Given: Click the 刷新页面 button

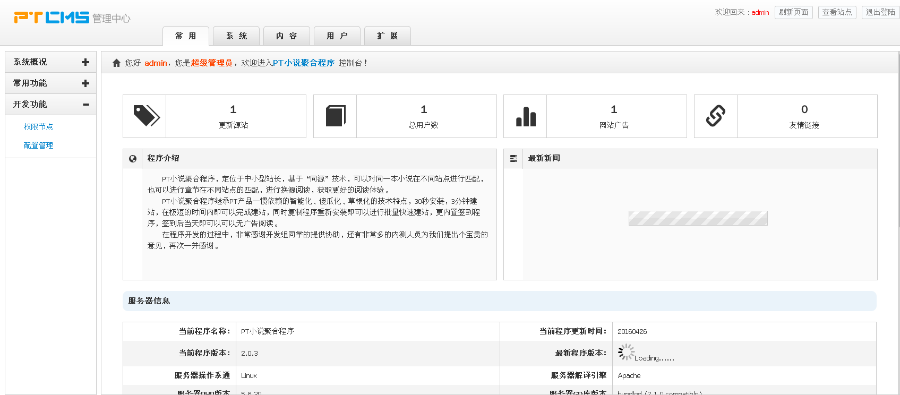Looking at the screenshot, I should point(794,12).
